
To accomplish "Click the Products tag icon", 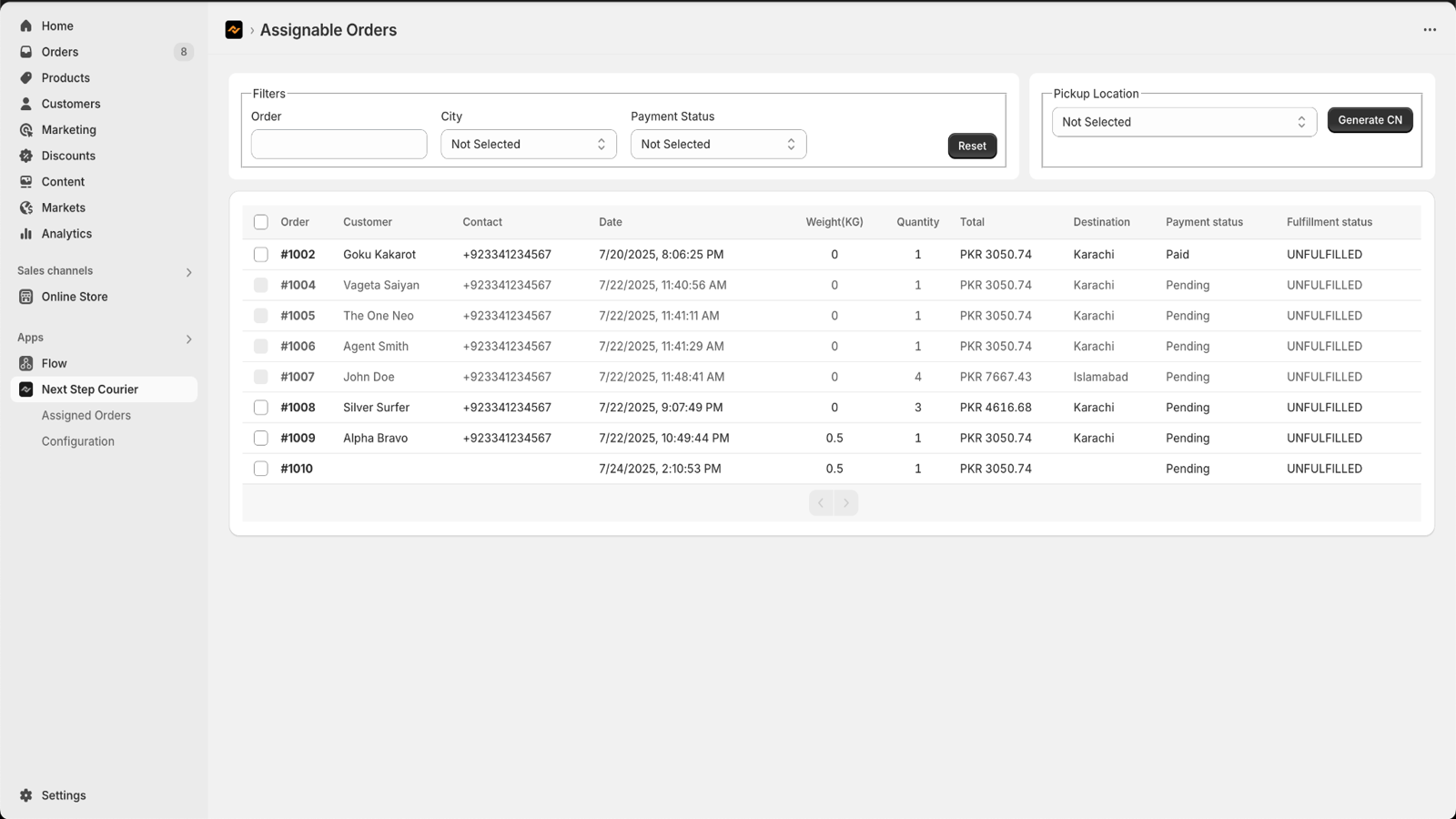I will click(25, 77).
